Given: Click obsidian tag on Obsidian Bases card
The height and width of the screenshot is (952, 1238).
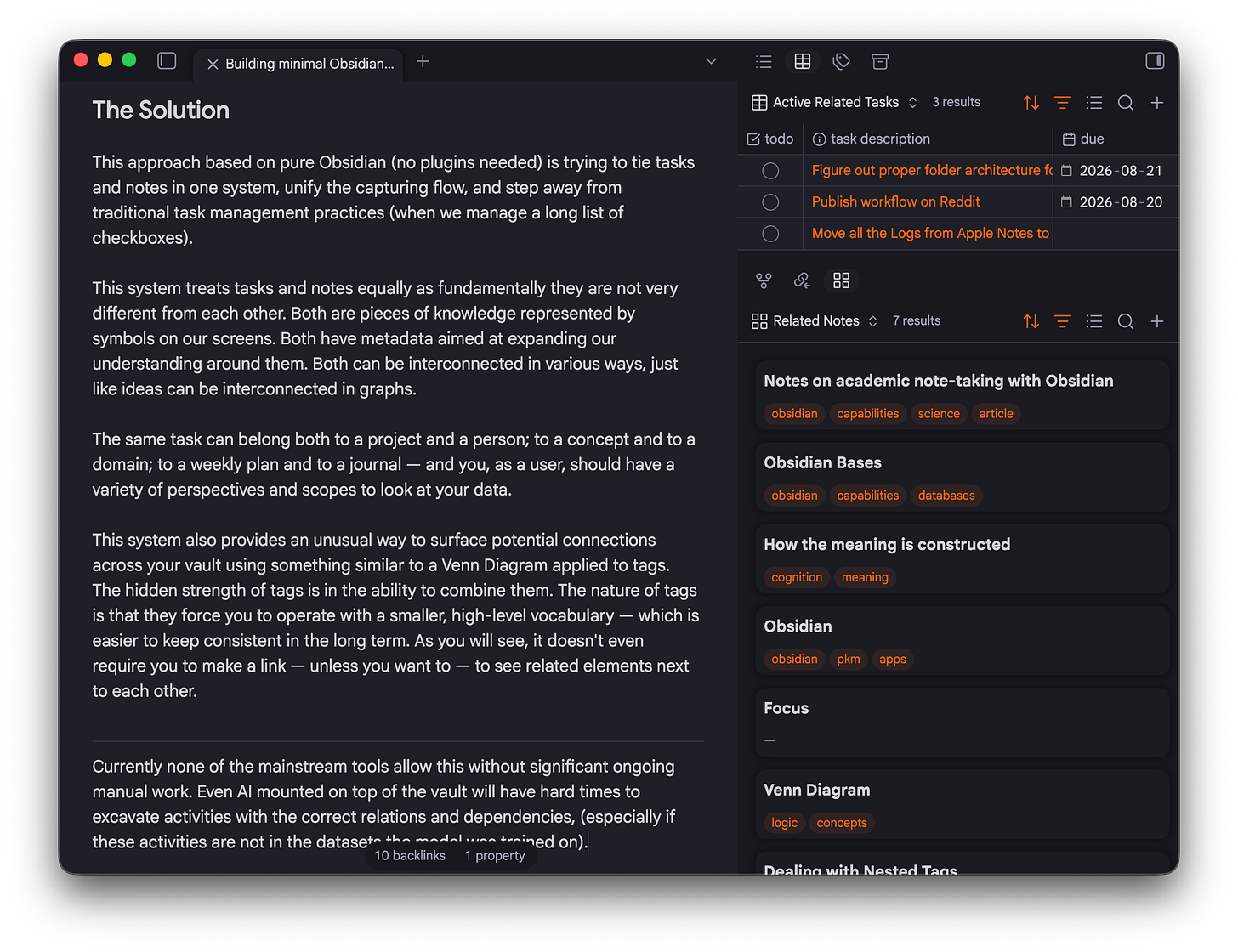Looking at the screenshot, I should coord(794,496).
